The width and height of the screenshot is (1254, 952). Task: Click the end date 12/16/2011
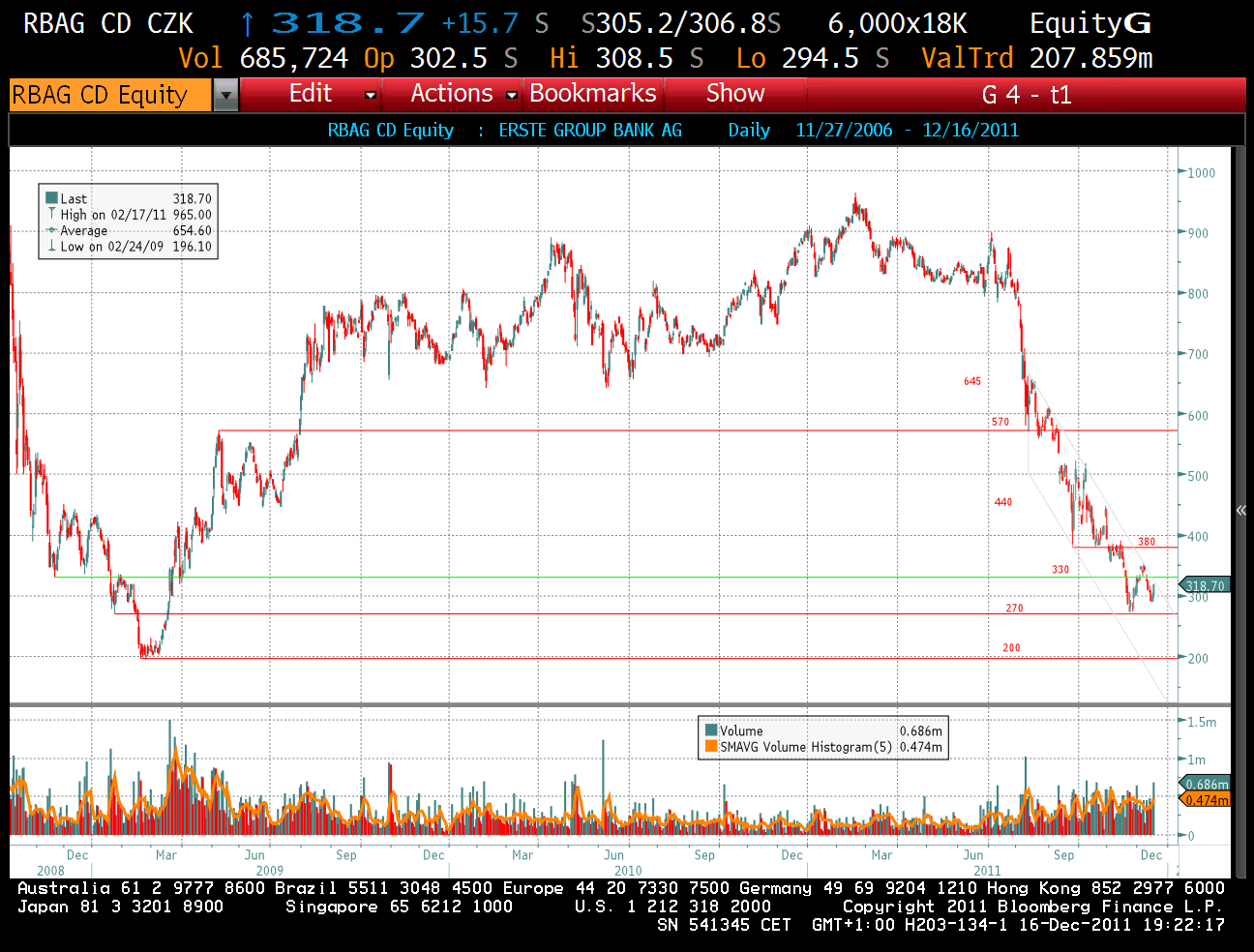970,130
